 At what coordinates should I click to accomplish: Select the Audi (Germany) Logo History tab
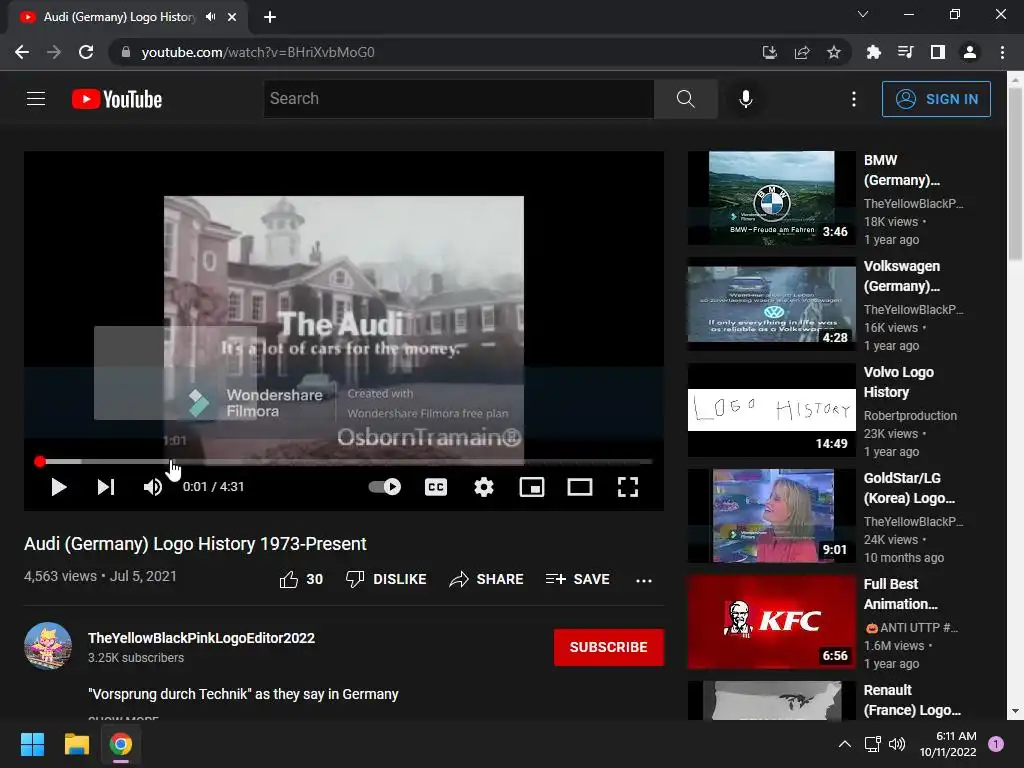pos(120,17)
